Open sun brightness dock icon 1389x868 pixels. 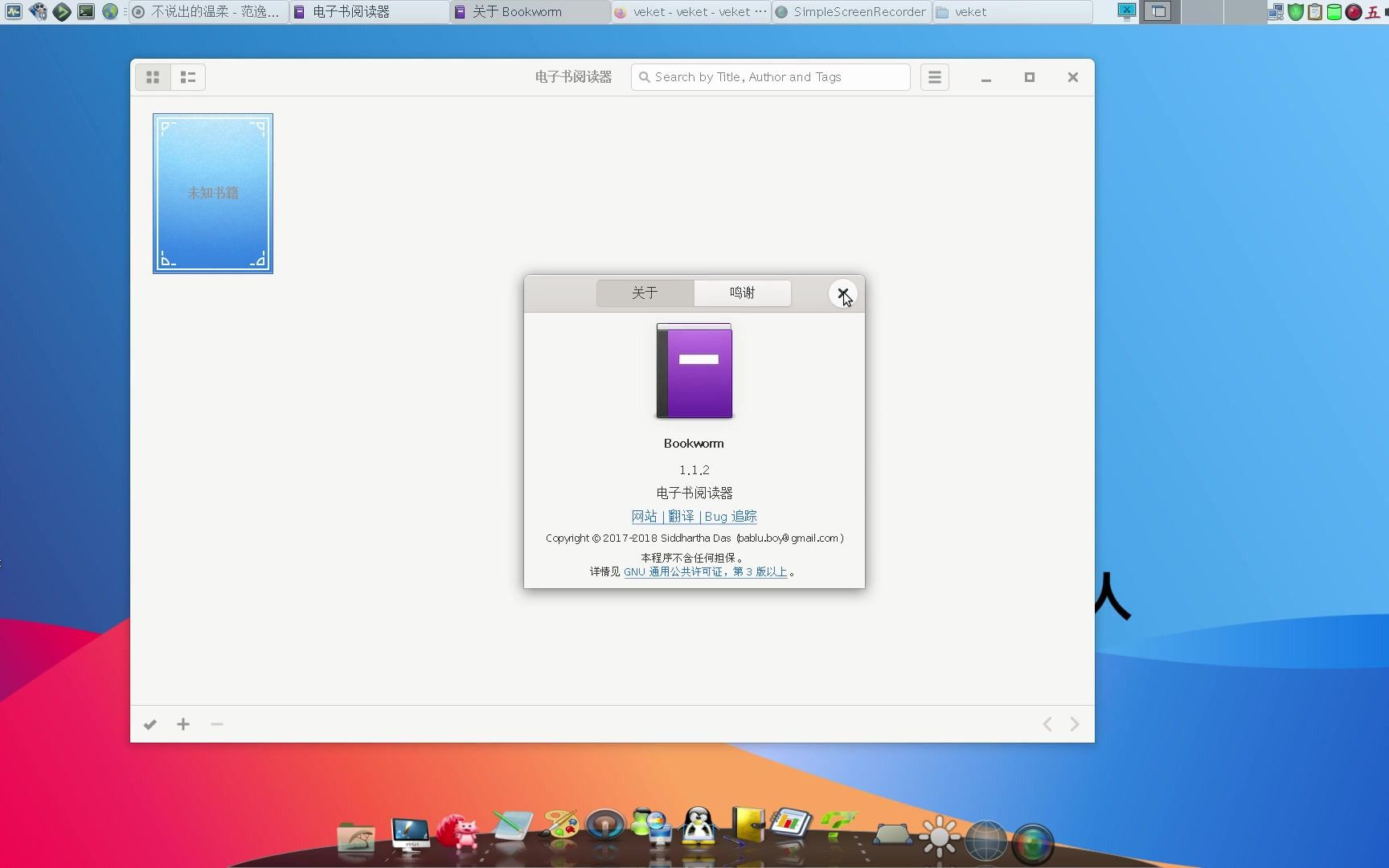[940, 837]
